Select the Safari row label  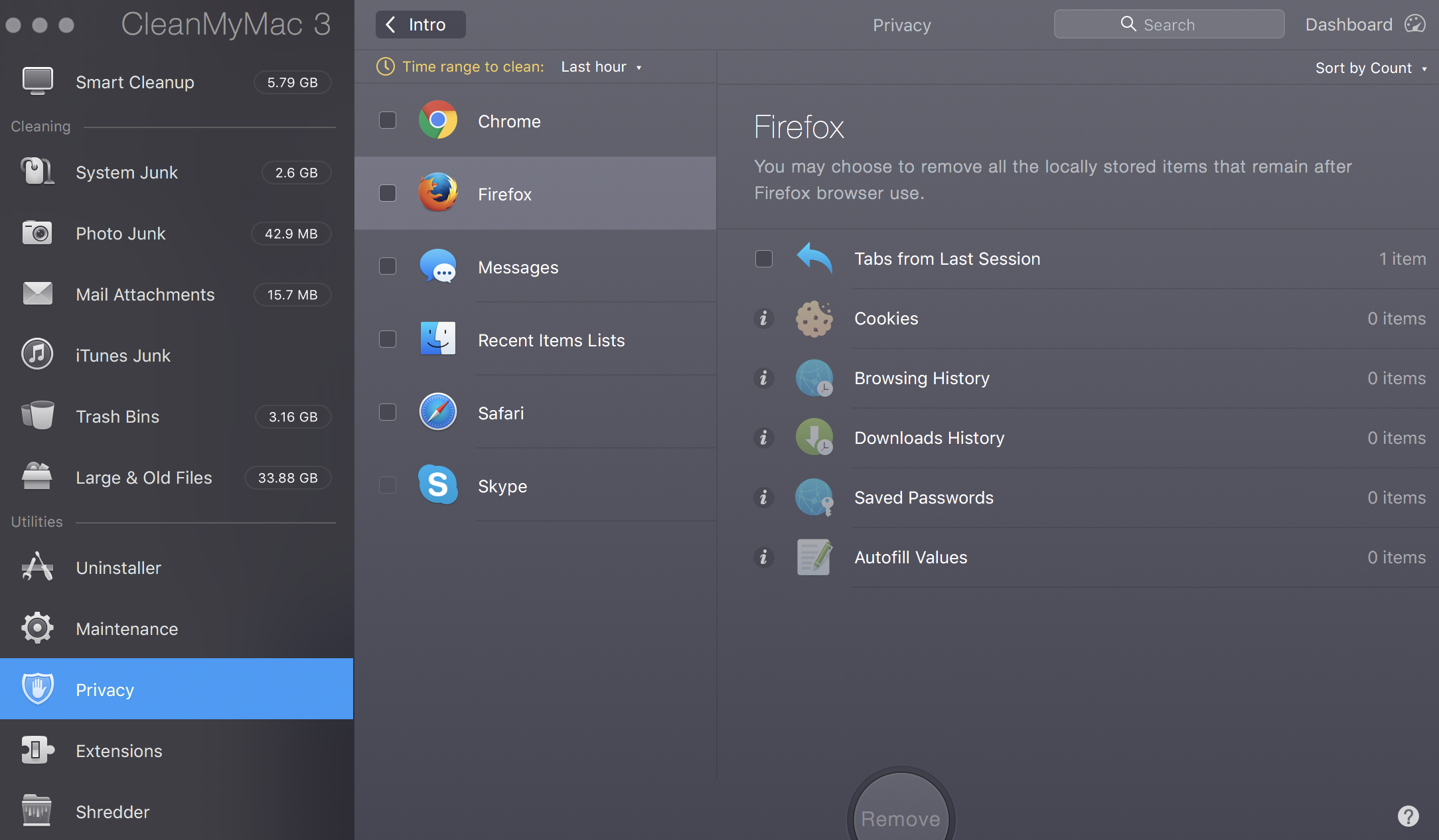click(501, 413)
